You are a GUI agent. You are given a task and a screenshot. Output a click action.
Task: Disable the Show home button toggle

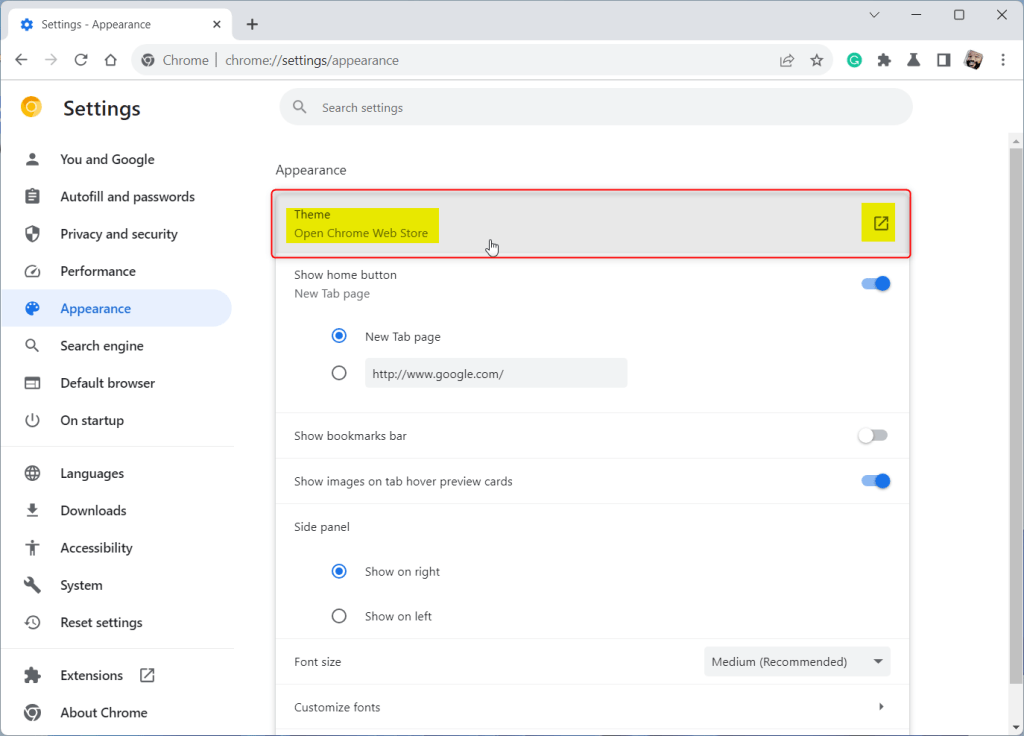875,283
